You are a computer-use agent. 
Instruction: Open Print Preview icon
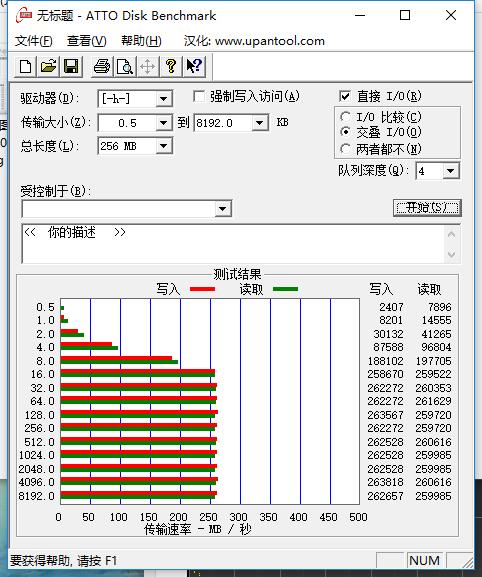pyautogui.click(x=125, y=67)
